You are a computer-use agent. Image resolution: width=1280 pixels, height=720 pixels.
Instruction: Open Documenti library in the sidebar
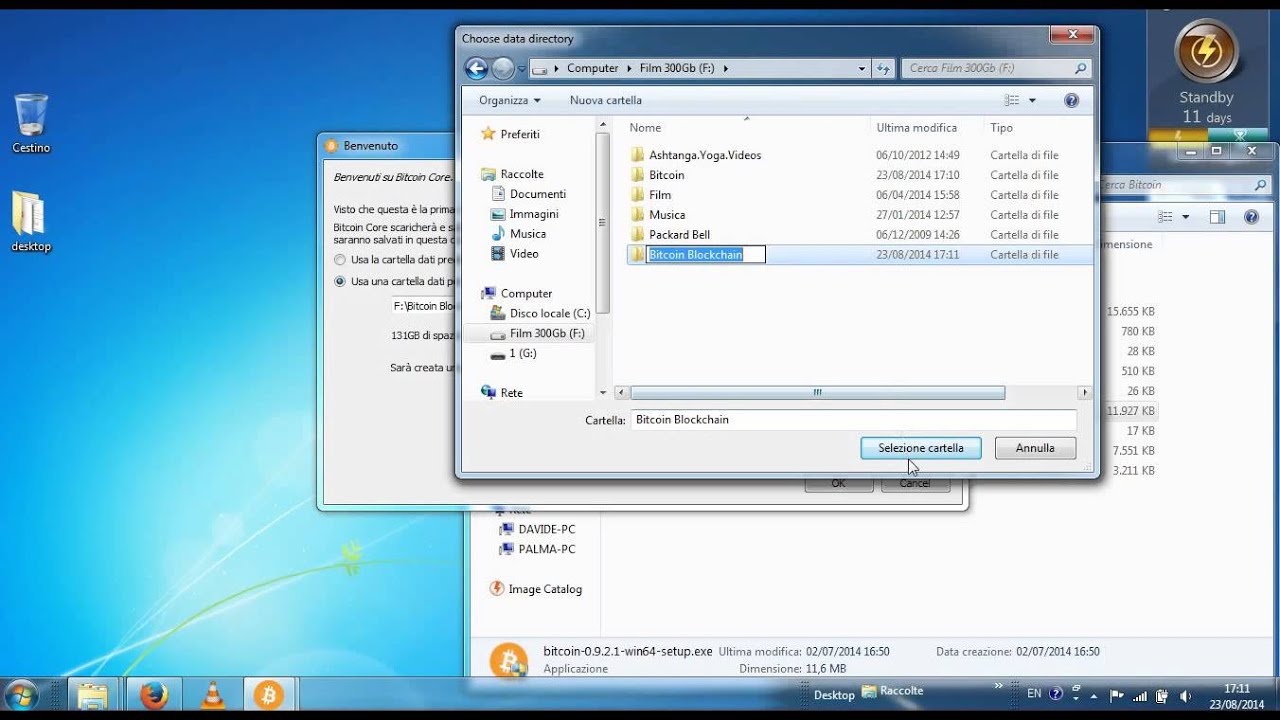coord(537,194)
